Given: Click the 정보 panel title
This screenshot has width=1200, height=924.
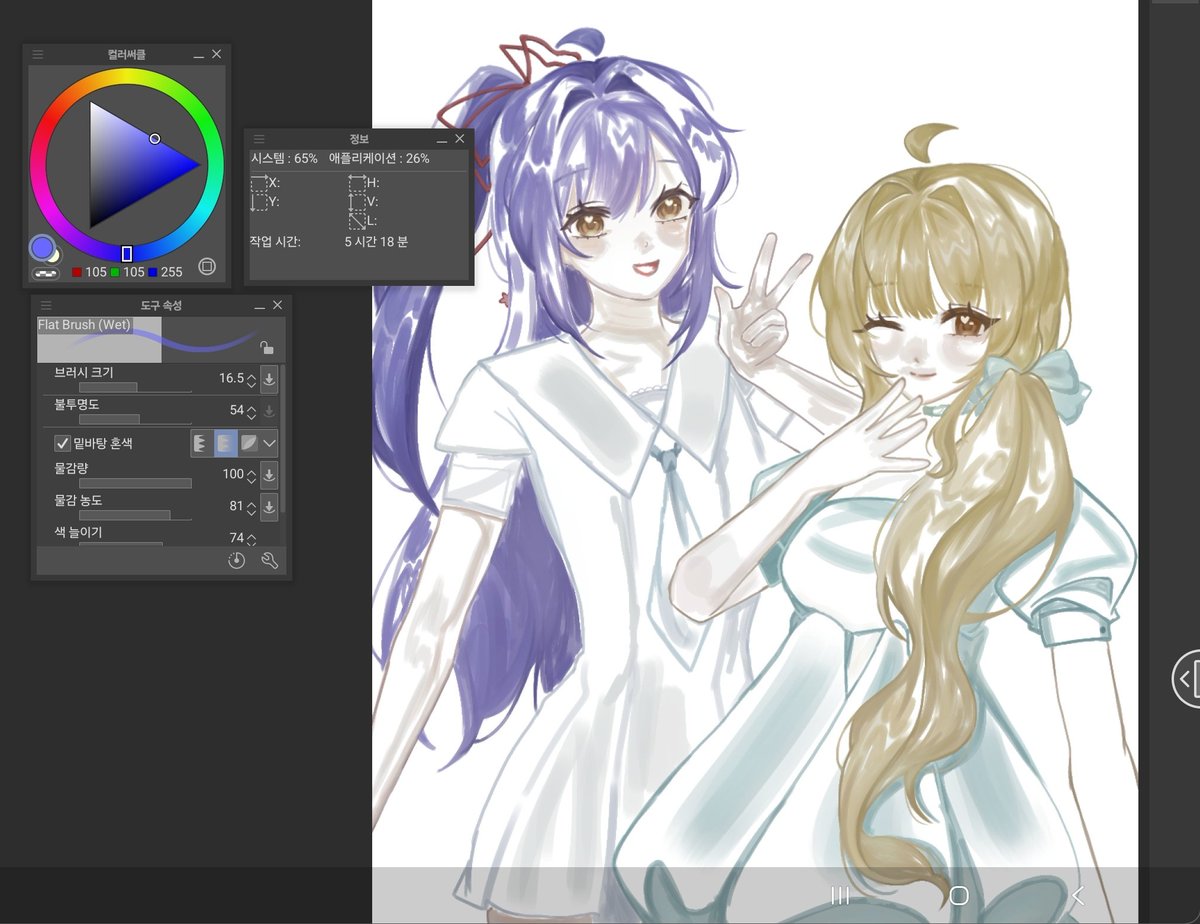Looking at the screenshot, I should (359, 139).
